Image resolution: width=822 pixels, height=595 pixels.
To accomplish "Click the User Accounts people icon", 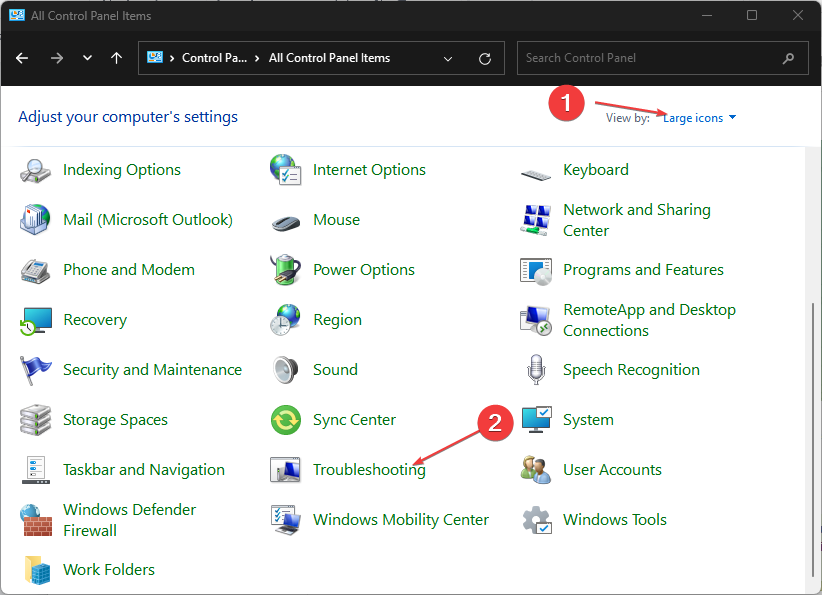I will [536, 470].
